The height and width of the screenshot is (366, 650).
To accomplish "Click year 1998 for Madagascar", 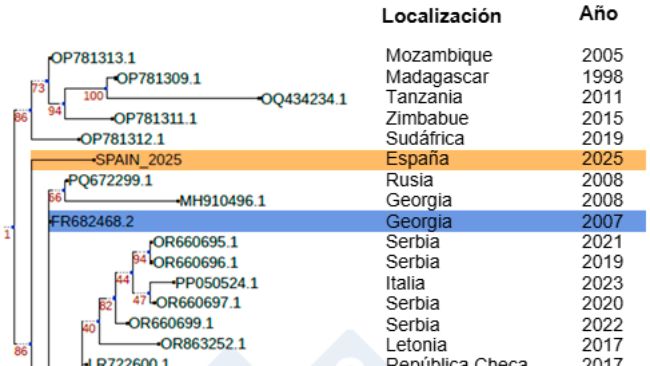I will click(x=602, y=77).
